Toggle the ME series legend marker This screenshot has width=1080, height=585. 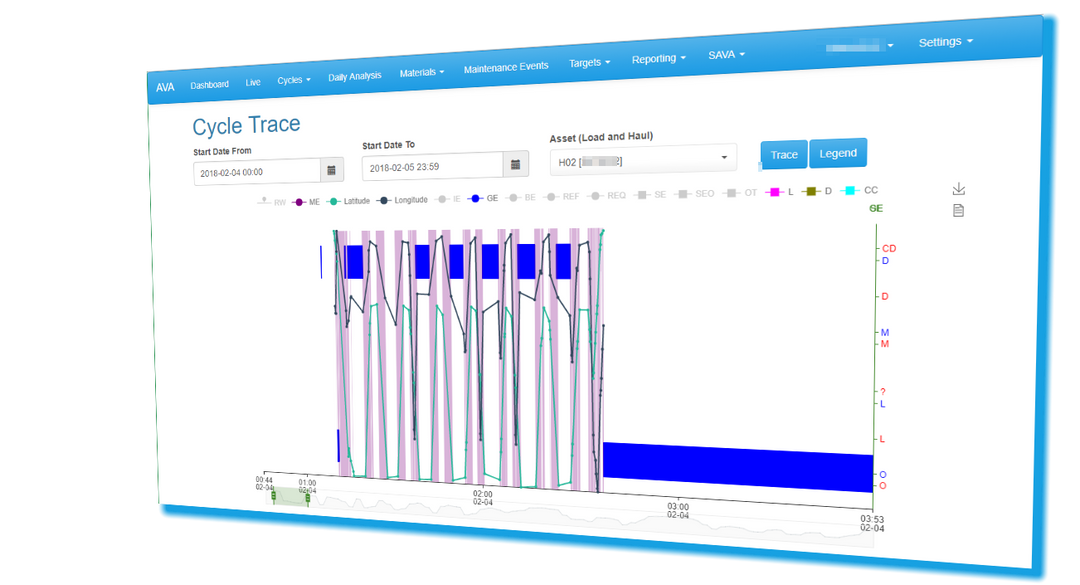coord(298,202)
